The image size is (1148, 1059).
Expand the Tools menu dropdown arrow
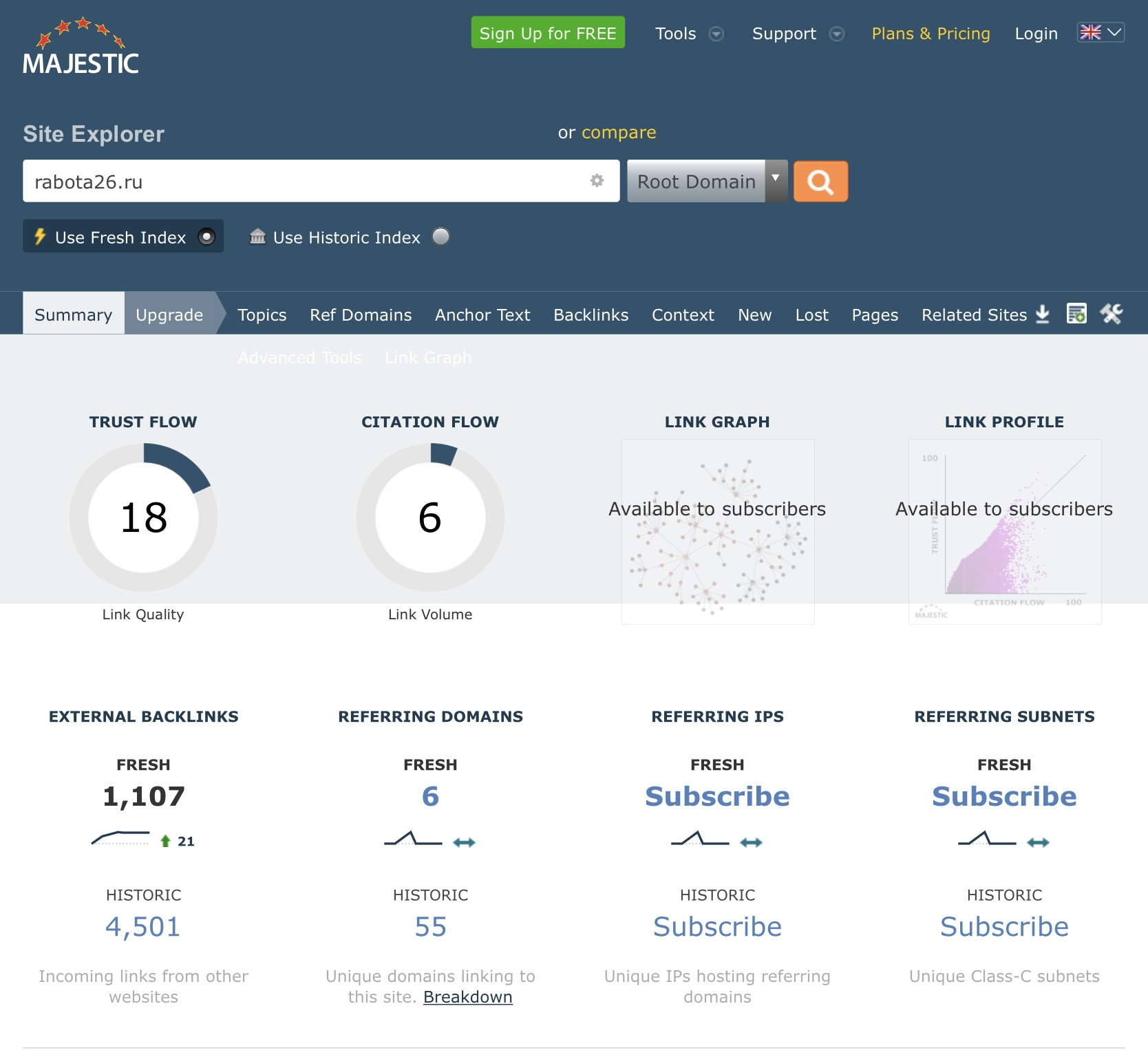point(716,34)
